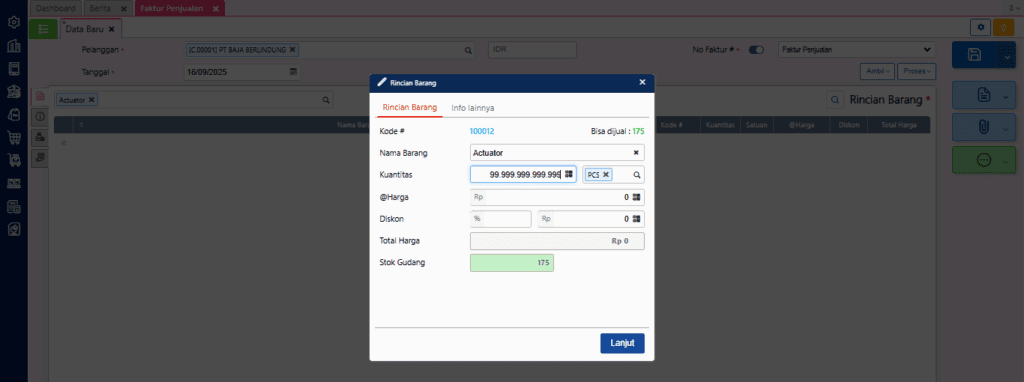1024x382 pixels.
Task: Close the Data Baru sub-tab
Action: click(112, 29)
